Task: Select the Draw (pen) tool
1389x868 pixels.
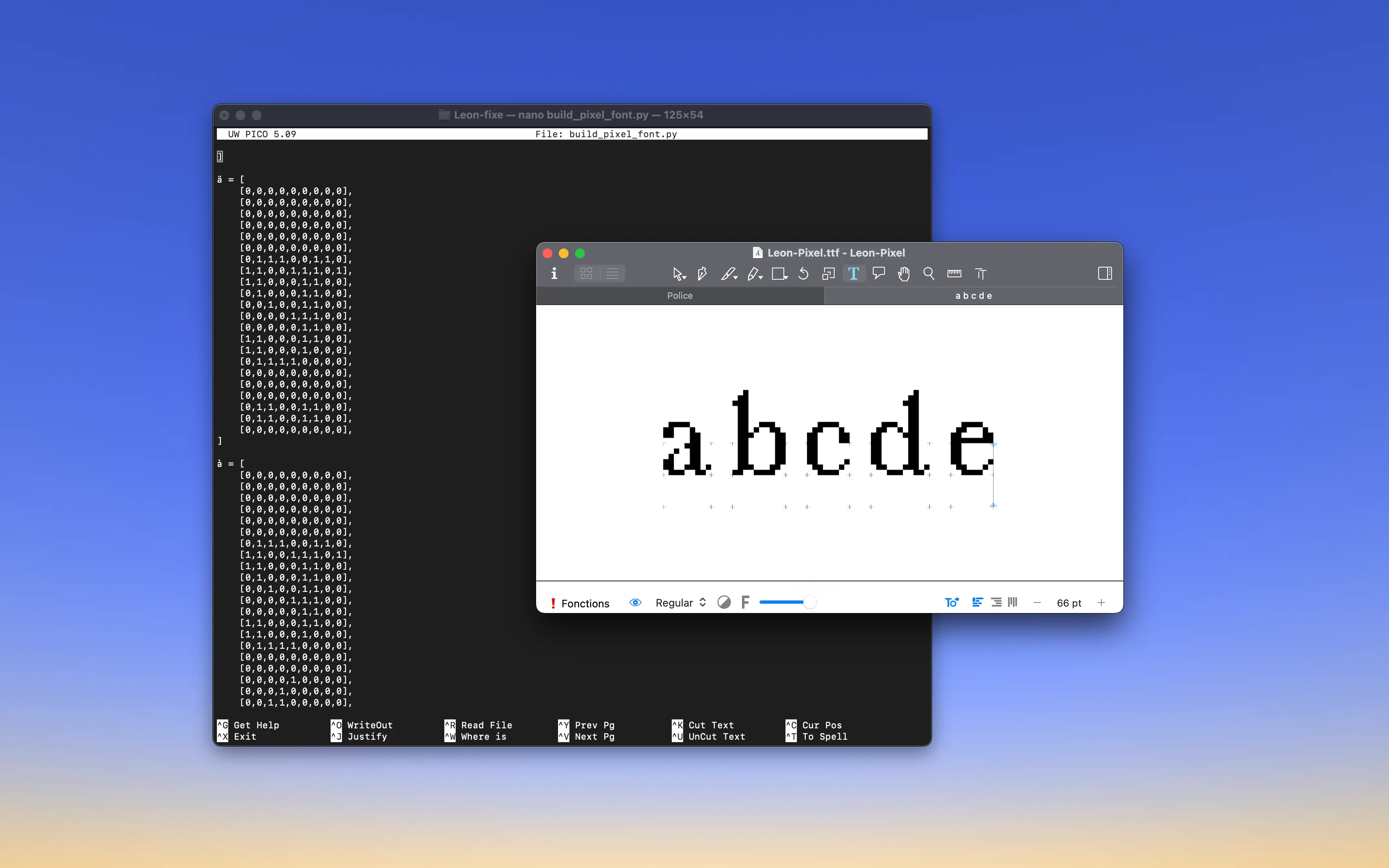Action: [x=702, y=274]
